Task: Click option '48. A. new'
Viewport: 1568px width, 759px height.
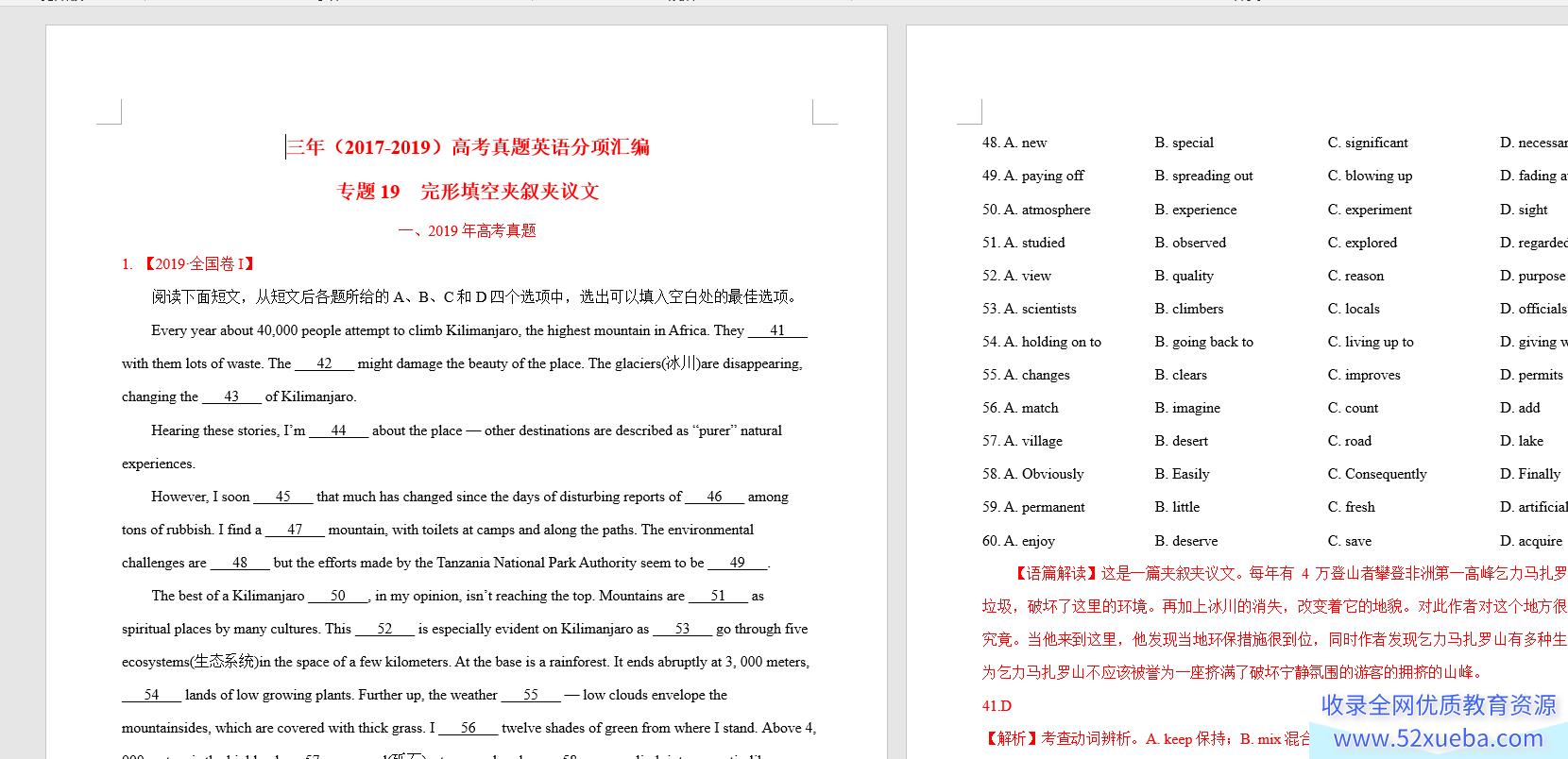Action: click(x=1014, y=143)
